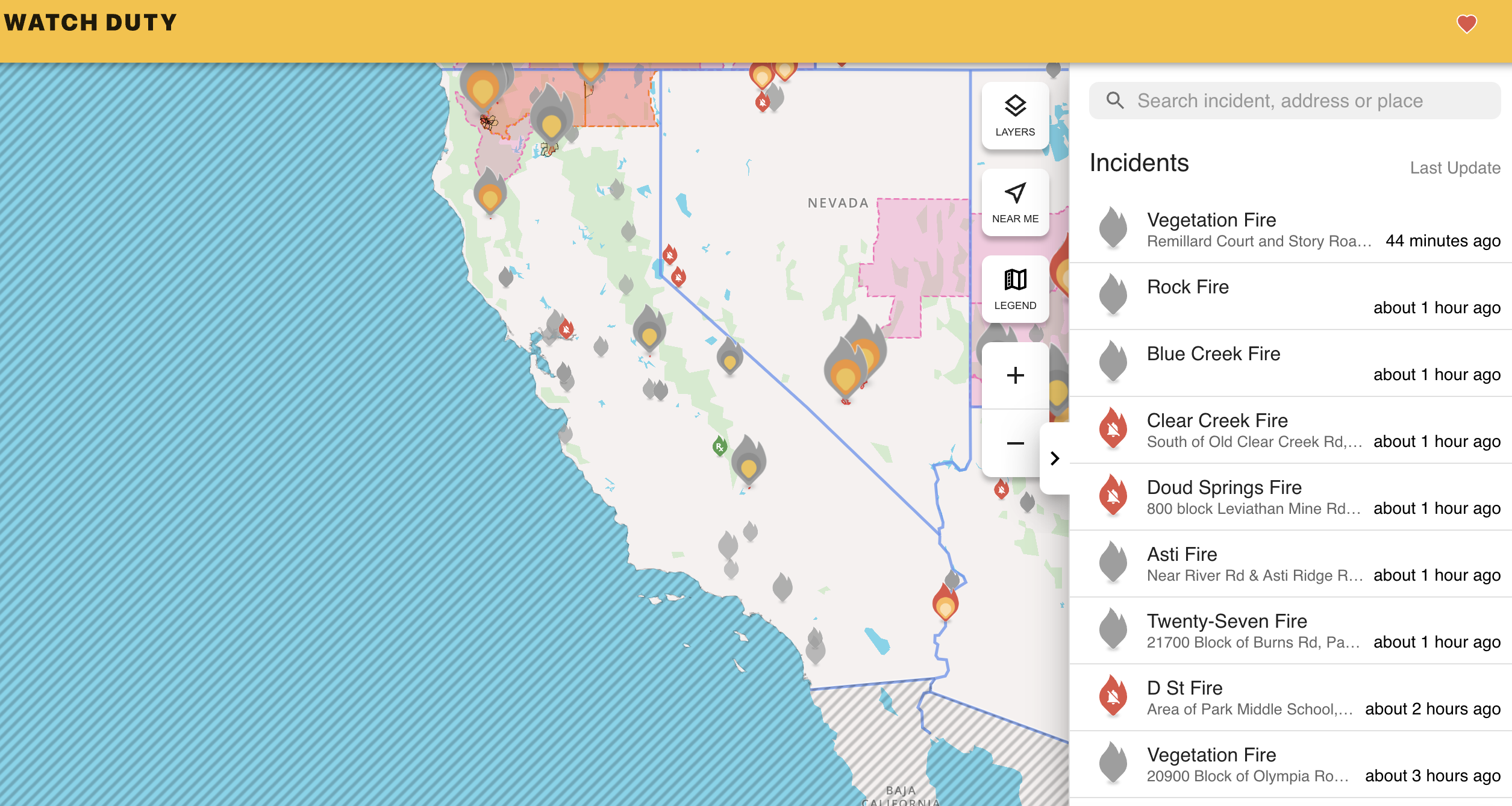
Task: Click the red heart donate icon
Action: coord(1466,24)
